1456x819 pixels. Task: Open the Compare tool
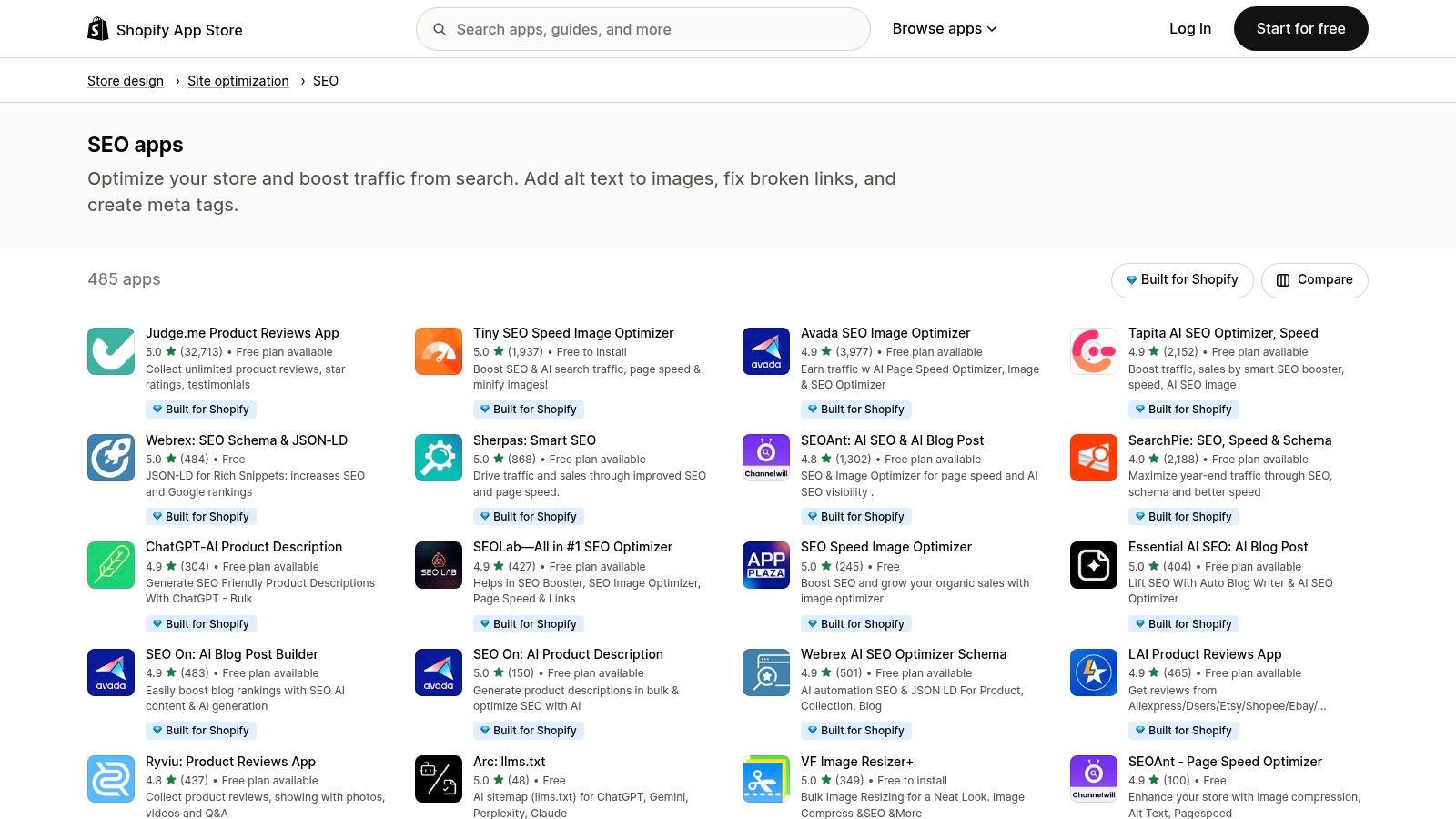coord(1314,279)
